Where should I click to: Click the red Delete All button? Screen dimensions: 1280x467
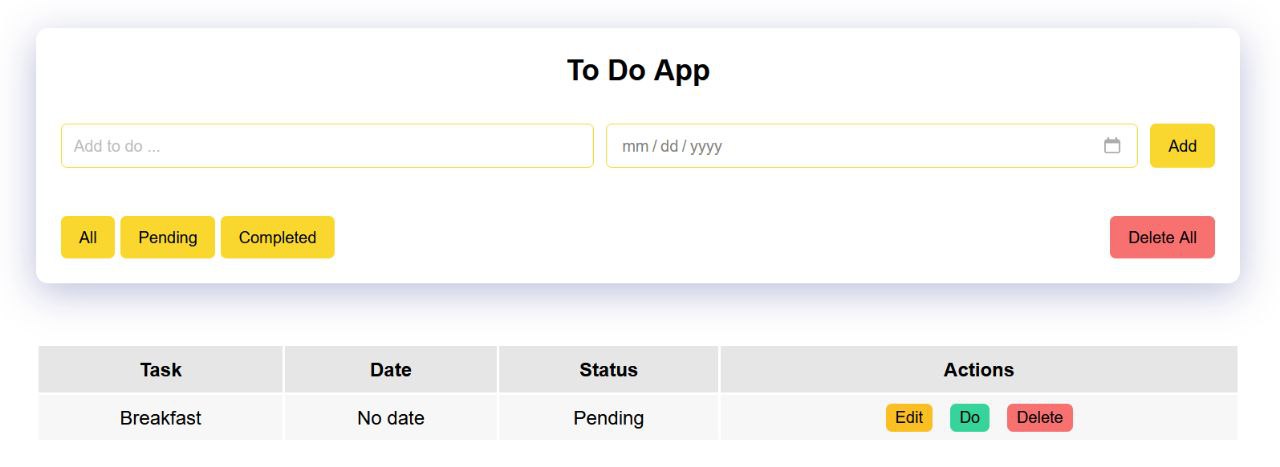(x=1162, y=237)
